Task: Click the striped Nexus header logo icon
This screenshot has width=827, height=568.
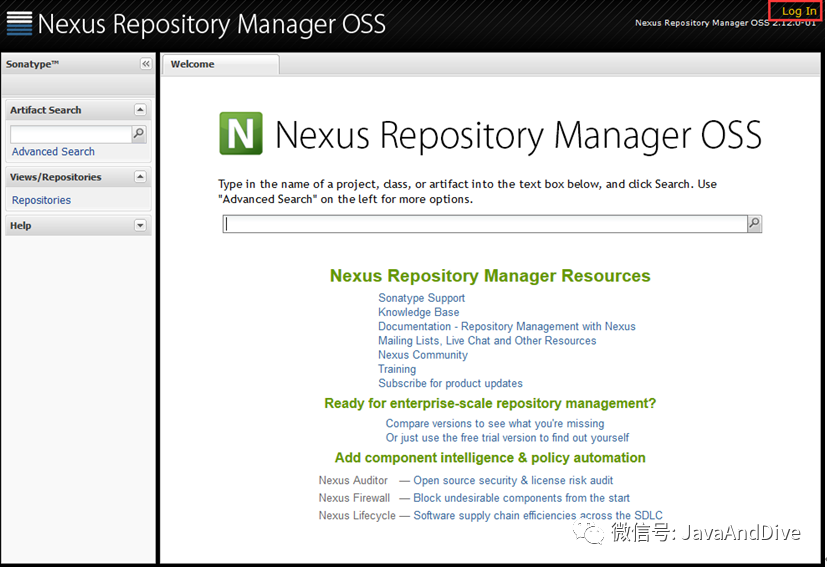Action: point(20,24)
